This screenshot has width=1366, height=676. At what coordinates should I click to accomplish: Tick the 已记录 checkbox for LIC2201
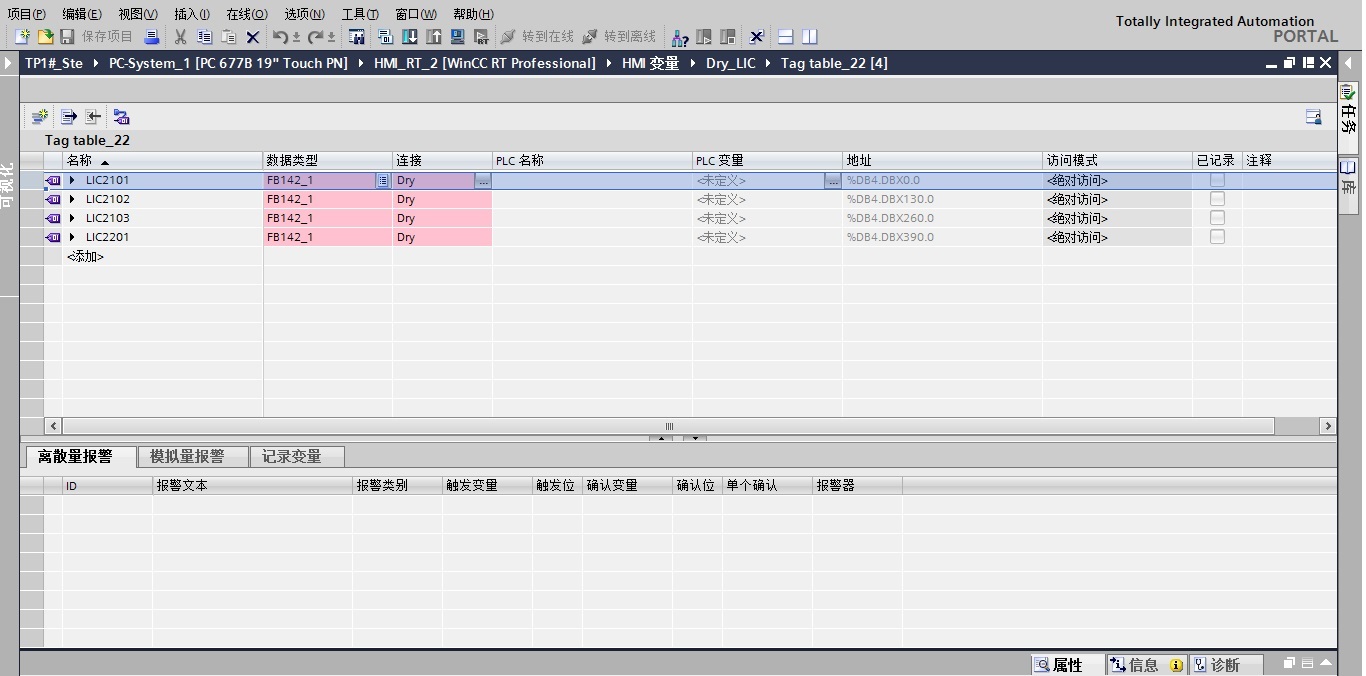coord(1217,237)
